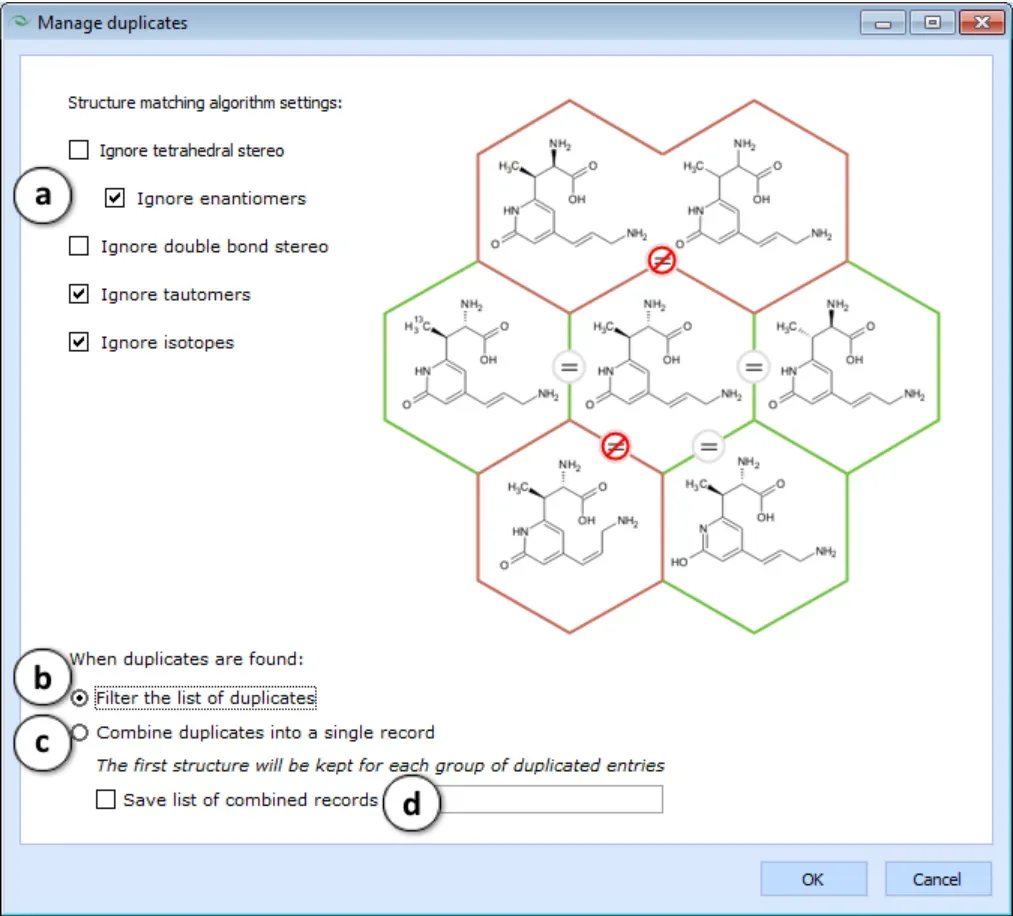
Task: Dismiss dialog with Cancel button
Action: click(937, 879)
